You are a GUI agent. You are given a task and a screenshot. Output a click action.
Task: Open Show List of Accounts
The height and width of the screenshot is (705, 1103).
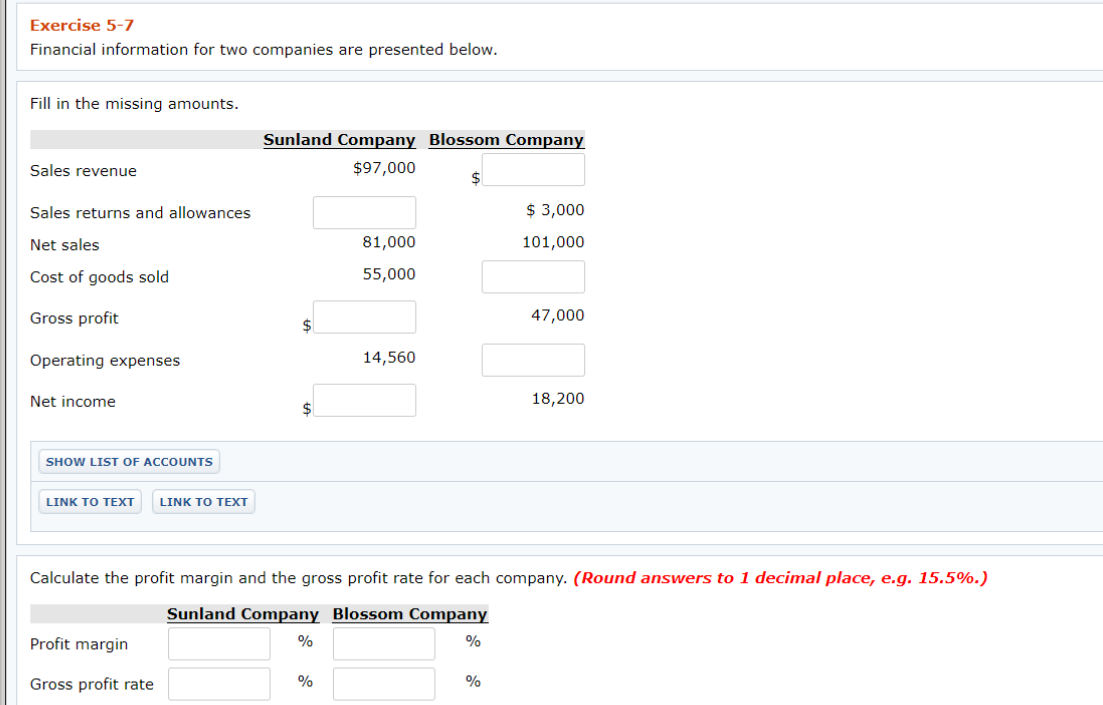tap(129, 462)
